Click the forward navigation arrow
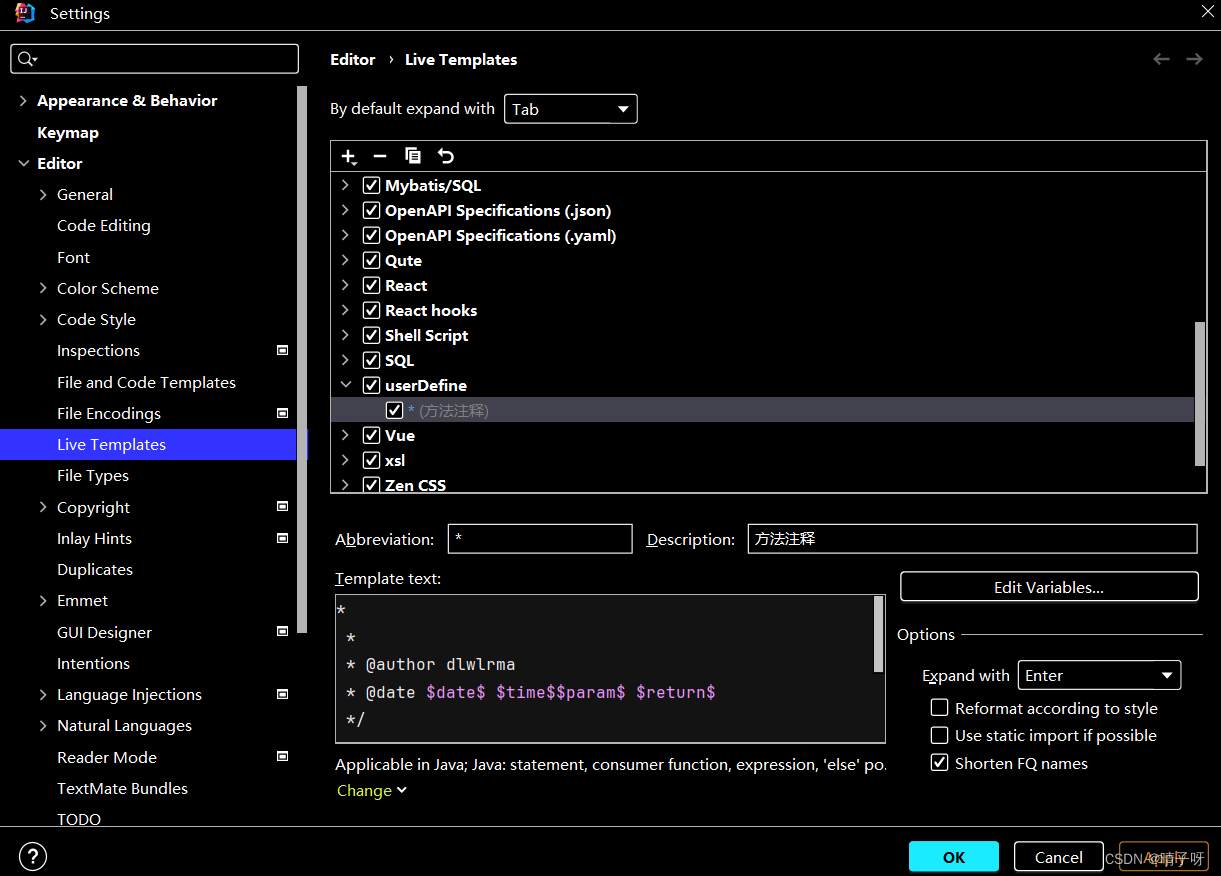The width and height of the screenshot is (1221, 876). (x=1194, y=59)
